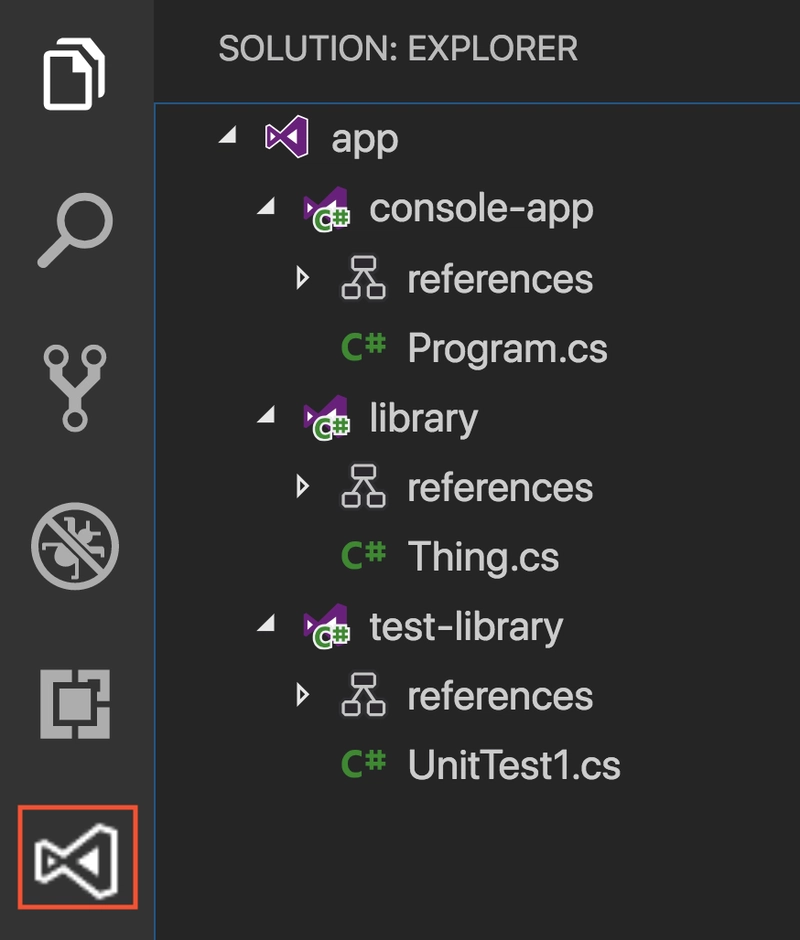The width and height of the screenshot is (800, 940).
Task: Select the library project name
Action: 423,418
